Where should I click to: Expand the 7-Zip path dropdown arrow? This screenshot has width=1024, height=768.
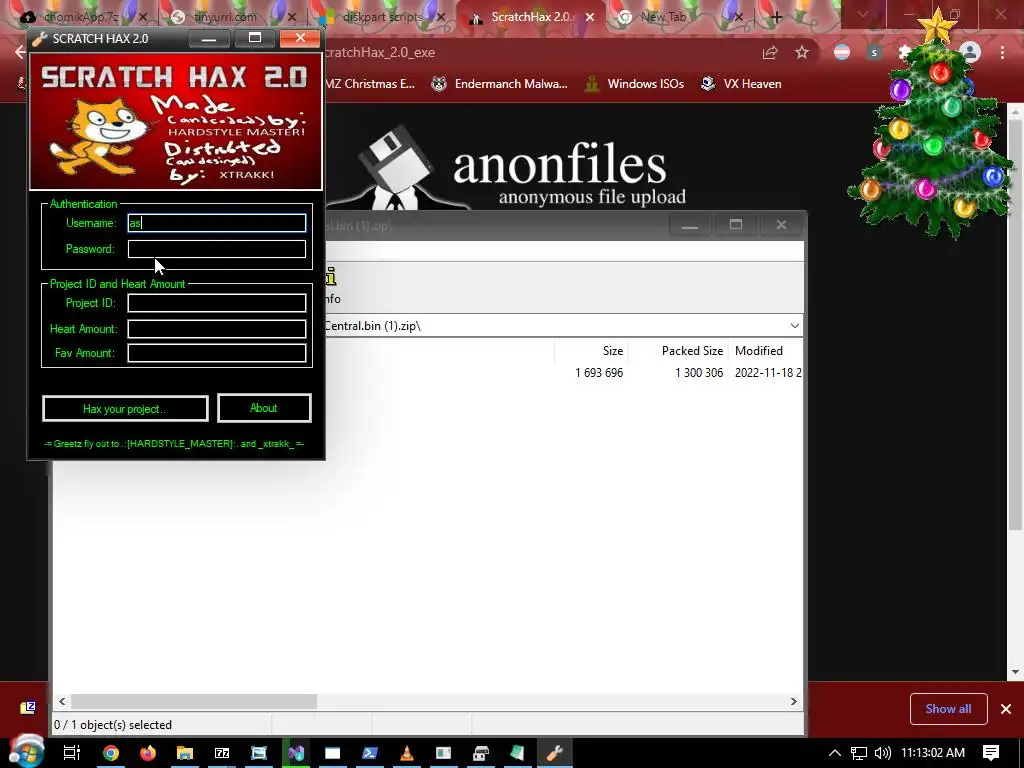pos(794,326)
